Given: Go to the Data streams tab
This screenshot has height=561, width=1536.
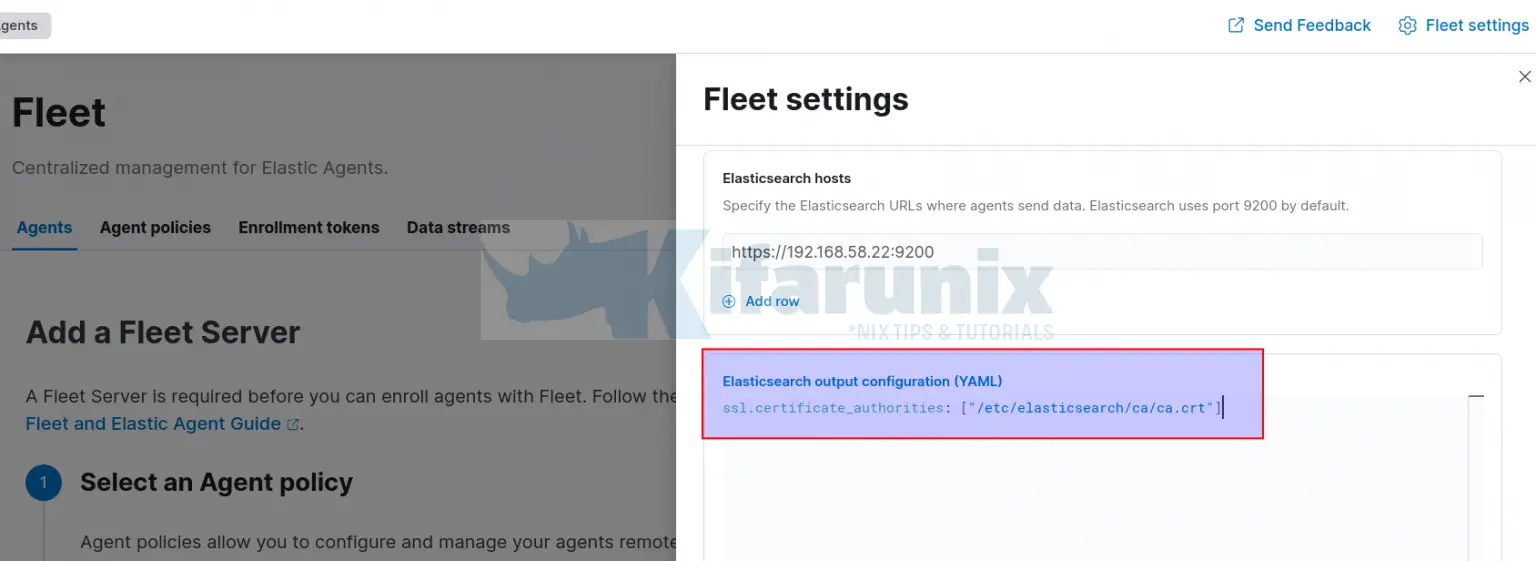Looking at the screenshot, I should 458,228.
